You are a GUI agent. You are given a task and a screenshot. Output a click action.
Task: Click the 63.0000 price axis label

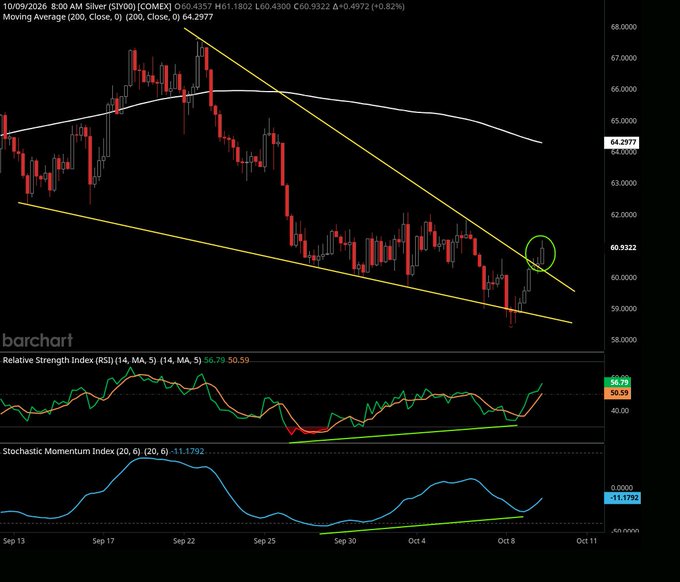624,183
